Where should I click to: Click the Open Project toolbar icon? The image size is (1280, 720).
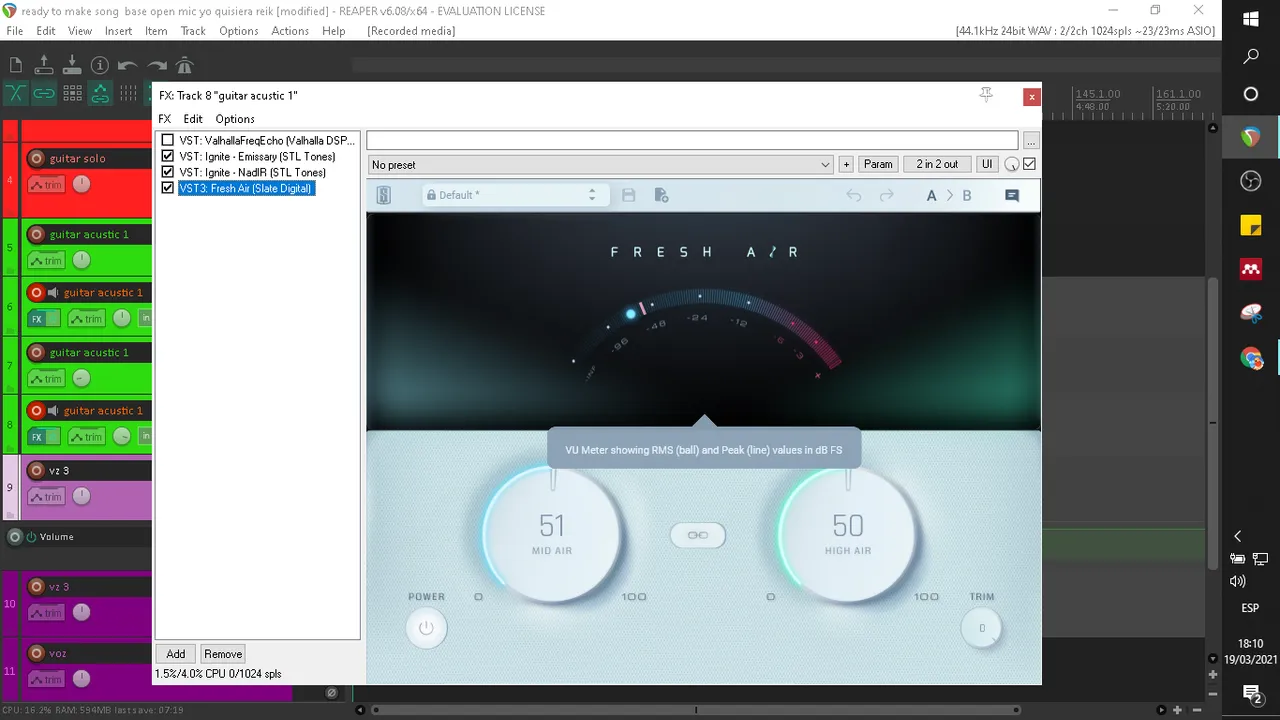pos(44,65)
